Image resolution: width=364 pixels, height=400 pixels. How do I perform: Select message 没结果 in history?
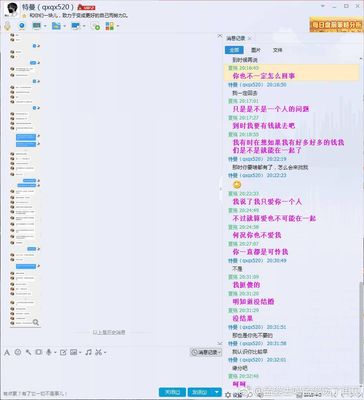[x=242, y=318]
